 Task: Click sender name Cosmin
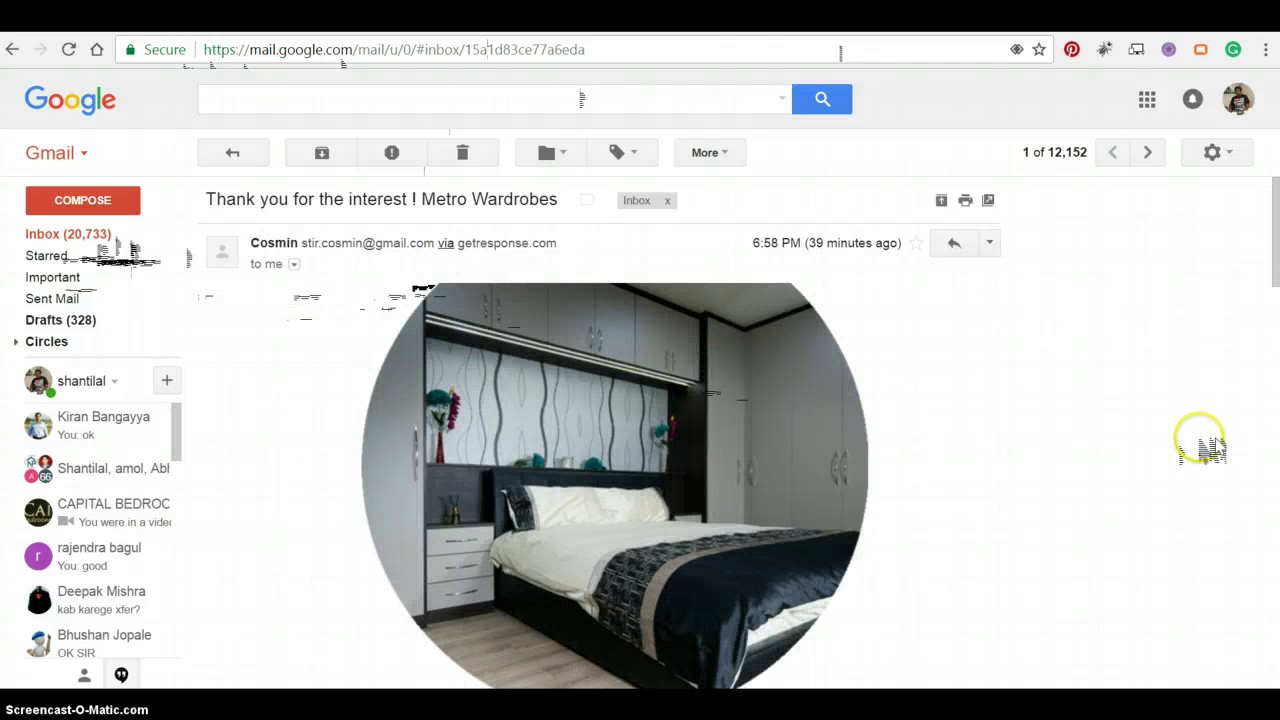pyautogui.click(x=274, y=243)
